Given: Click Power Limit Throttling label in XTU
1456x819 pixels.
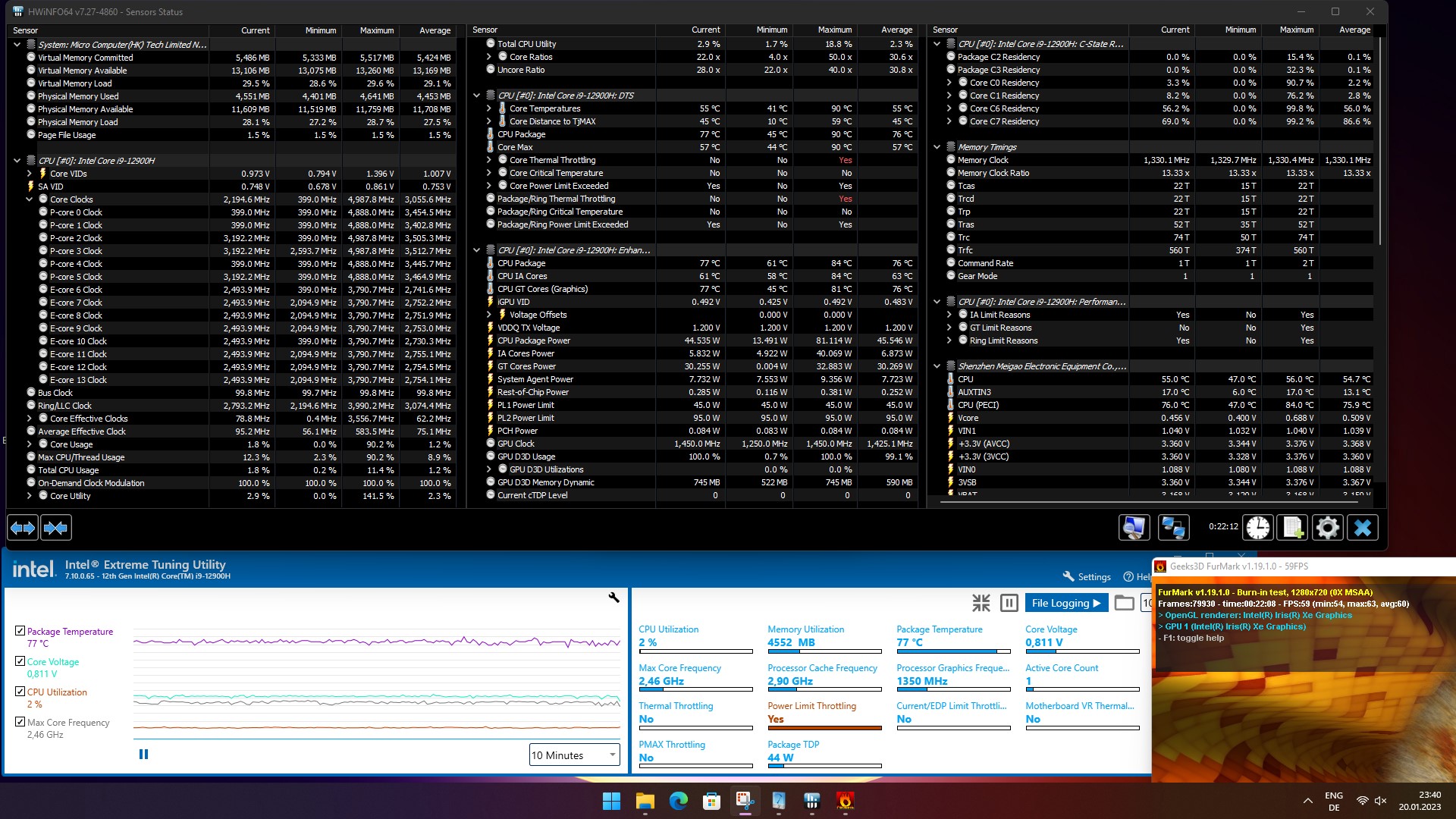Looking at the screenshot, I should 811,706.
